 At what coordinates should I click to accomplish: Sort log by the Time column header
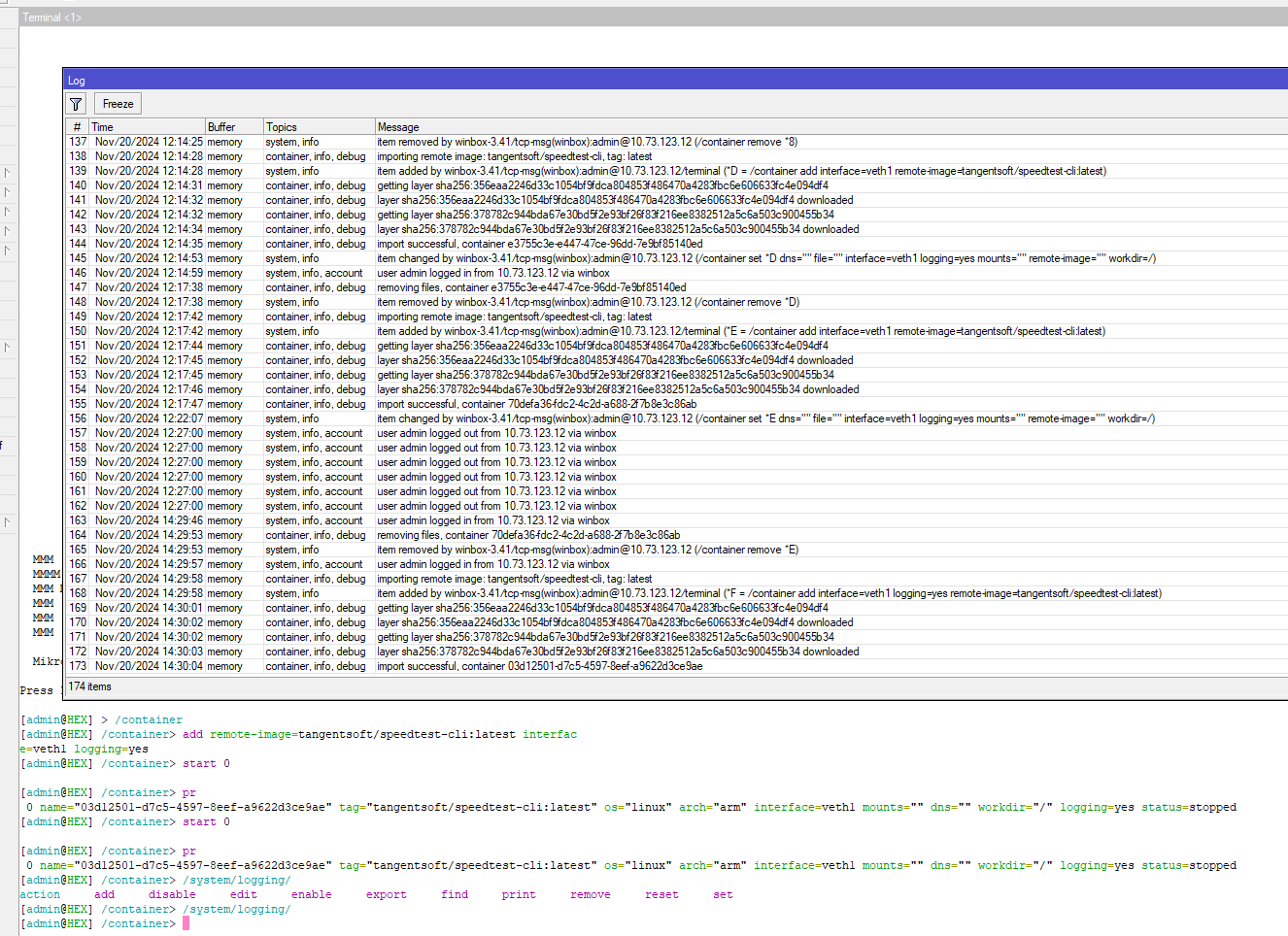(x=147, y=127)
